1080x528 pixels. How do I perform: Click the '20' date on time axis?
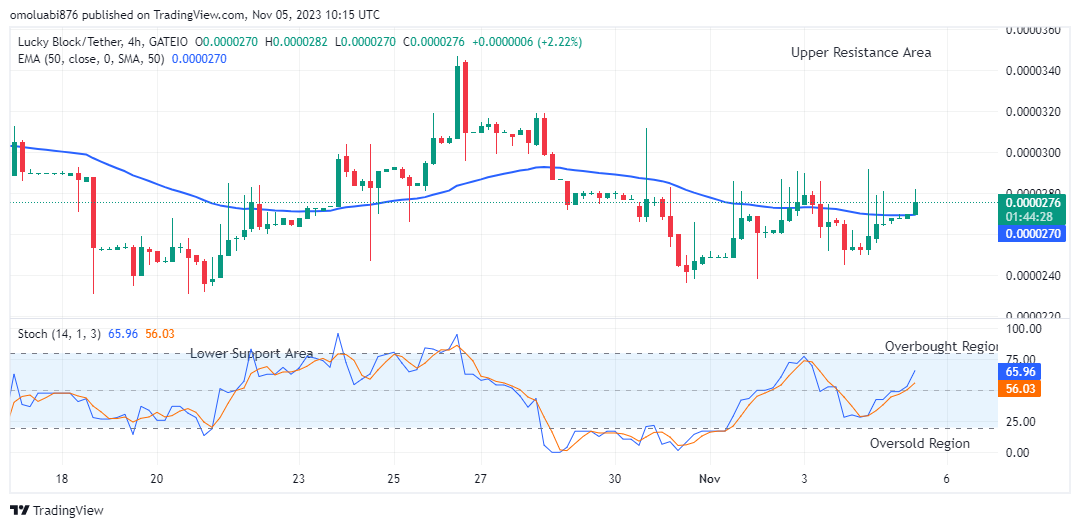157,479
